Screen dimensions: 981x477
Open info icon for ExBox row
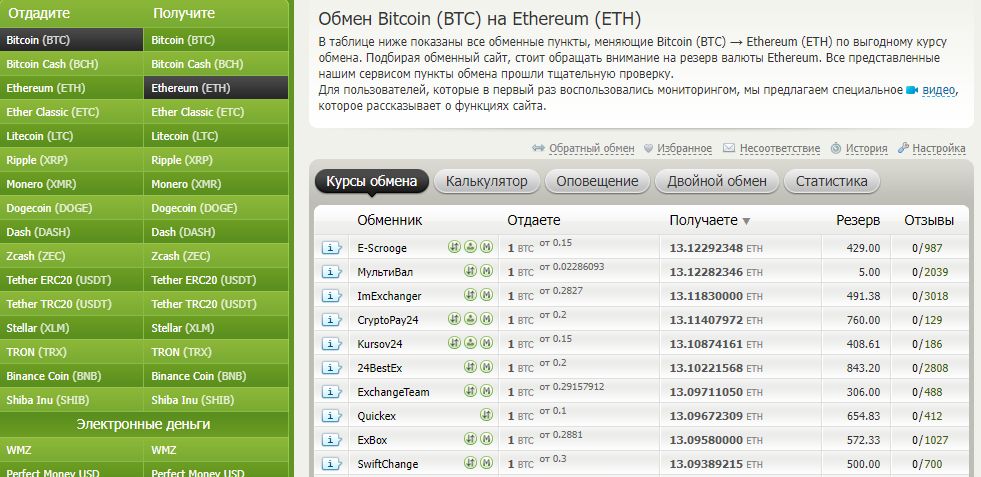click(332, 439)
